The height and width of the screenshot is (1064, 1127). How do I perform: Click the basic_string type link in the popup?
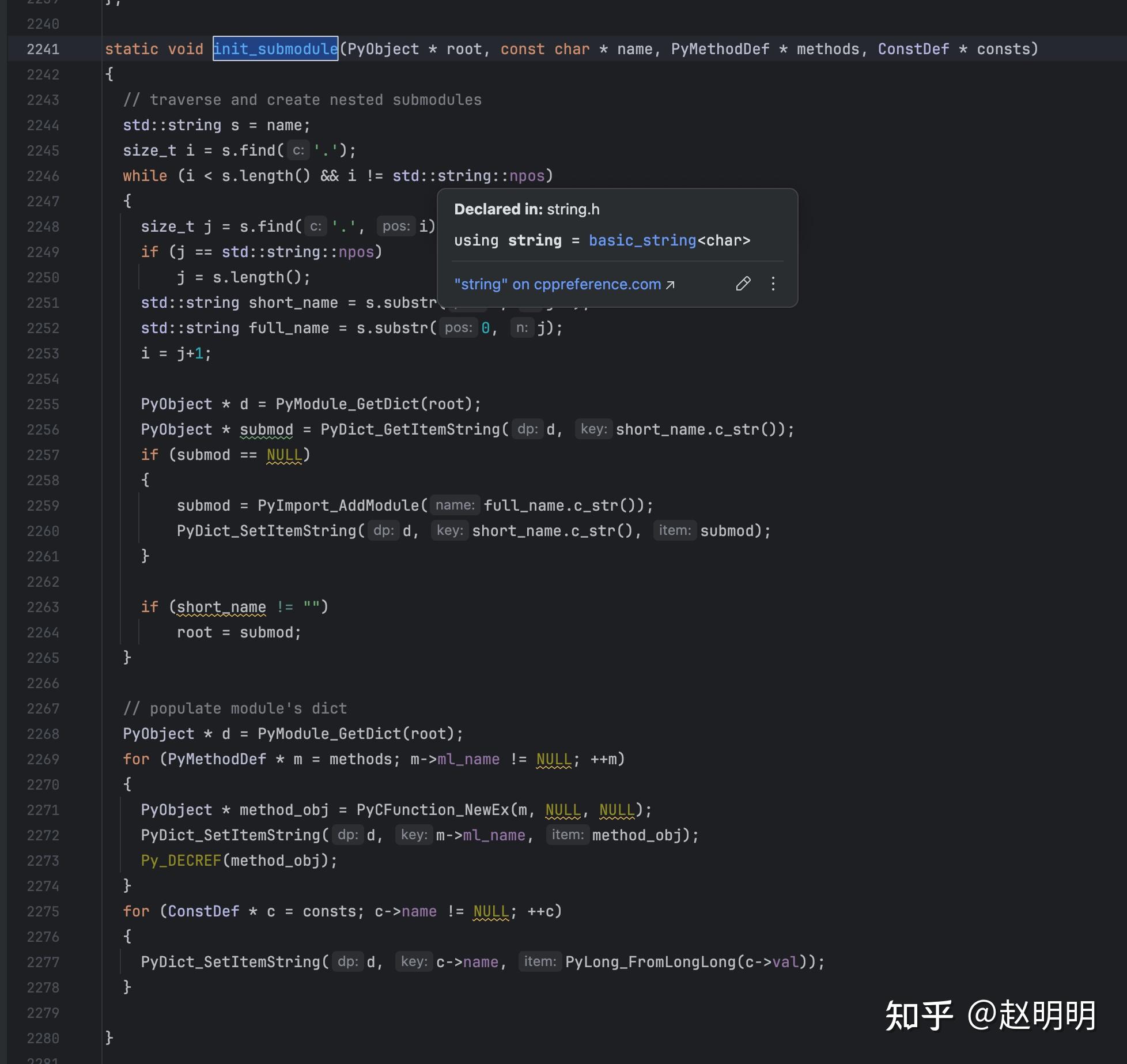[642, 240]
